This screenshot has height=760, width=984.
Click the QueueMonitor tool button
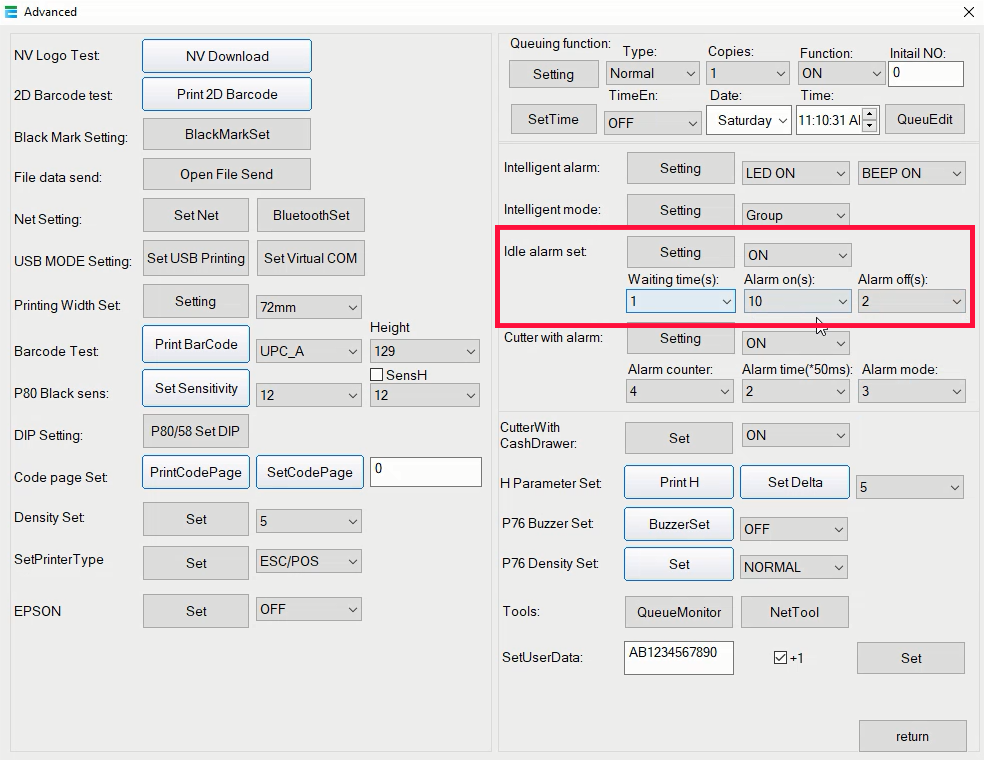pos(679,612)
